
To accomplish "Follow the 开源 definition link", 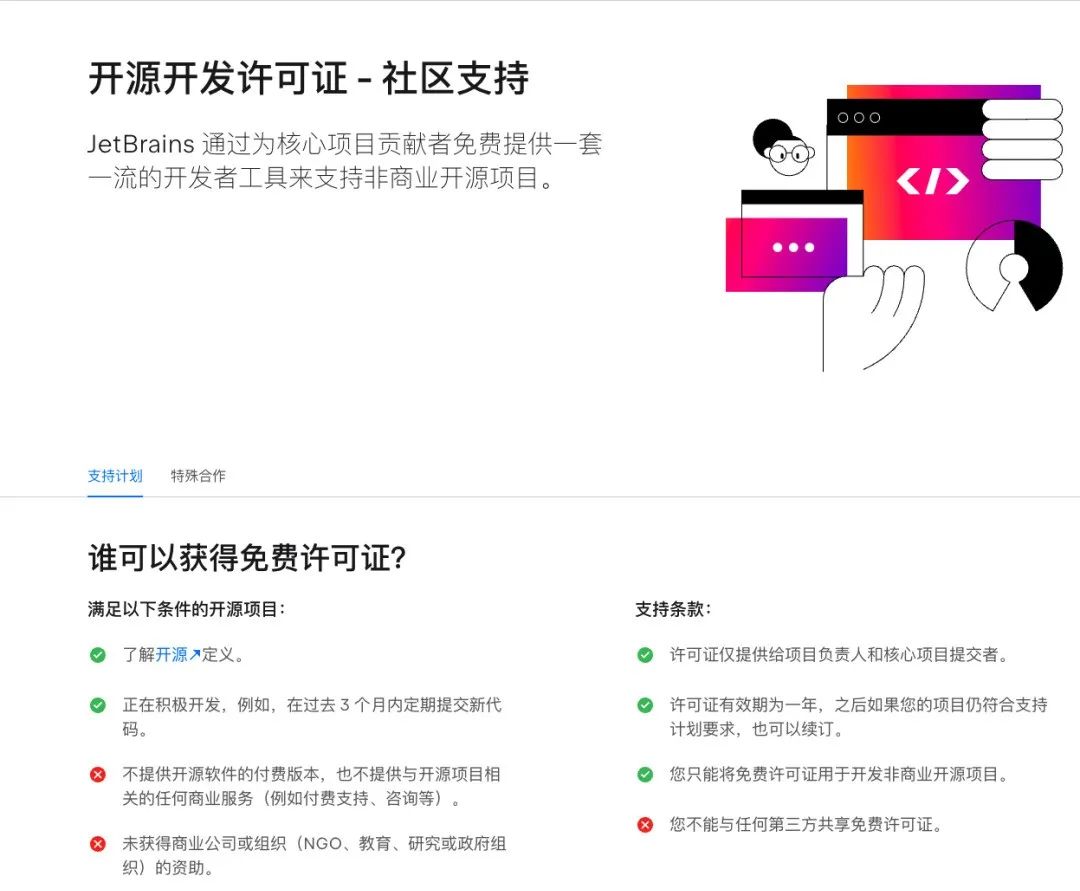I will coord(178,654).
